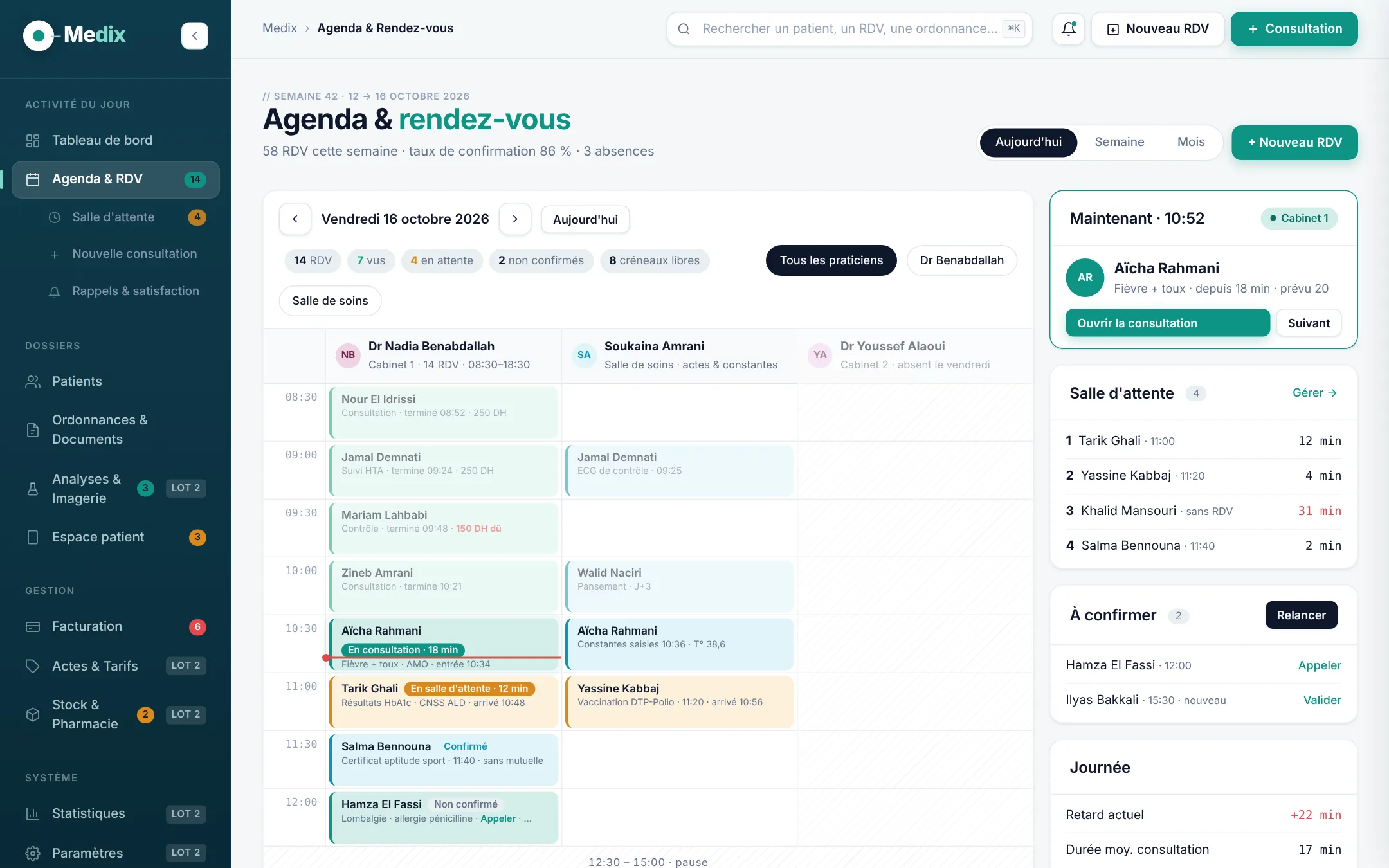Switch to Mois view
Viewport: 1389px width, 868px height.
[x=1191, y=142]
